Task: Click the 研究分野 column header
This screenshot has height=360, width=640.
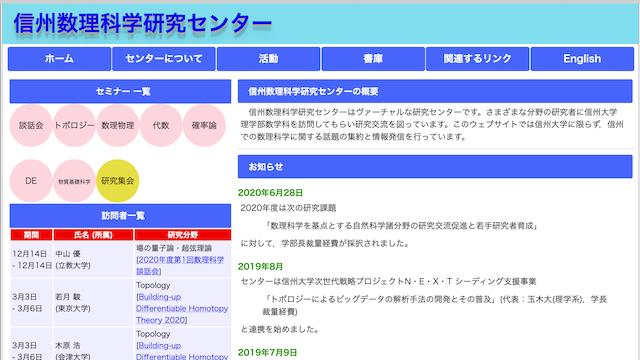Action: [183, 235]
